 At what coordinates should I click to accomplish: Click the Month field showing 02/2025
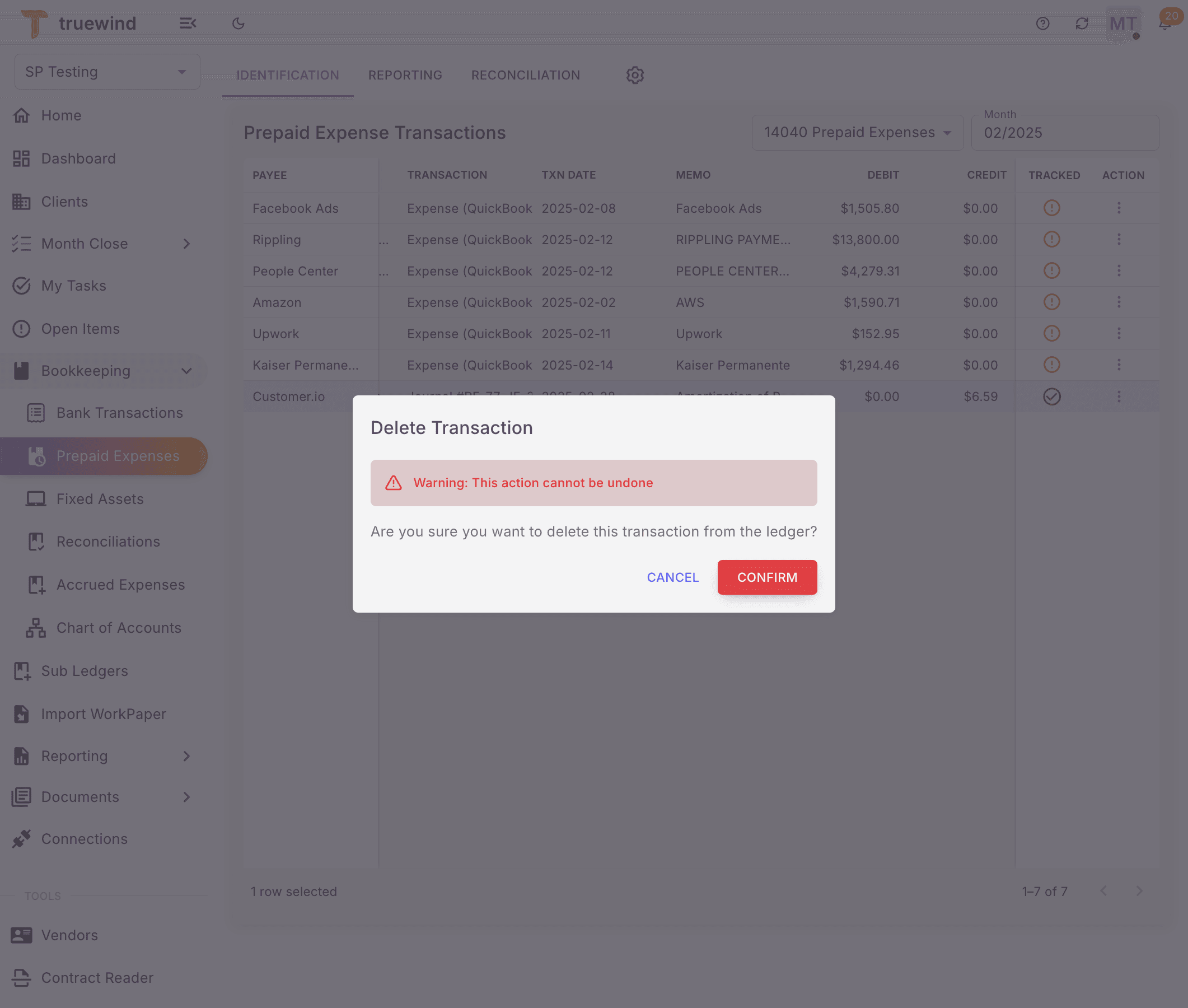pos(1065,133)
